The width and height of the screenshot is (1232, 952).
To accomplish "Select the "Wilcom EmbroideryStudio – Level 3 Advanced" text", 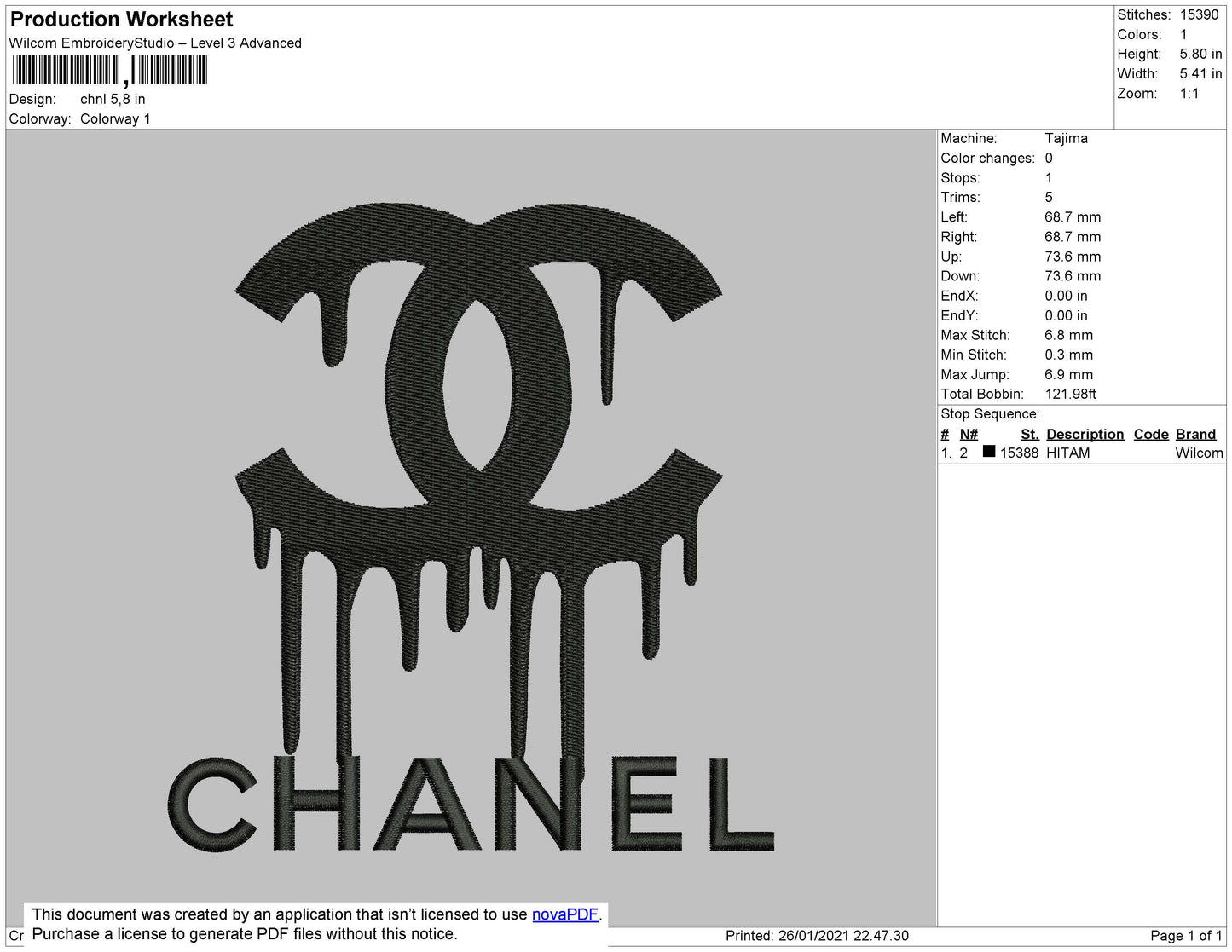I will [x=155, y=43].
